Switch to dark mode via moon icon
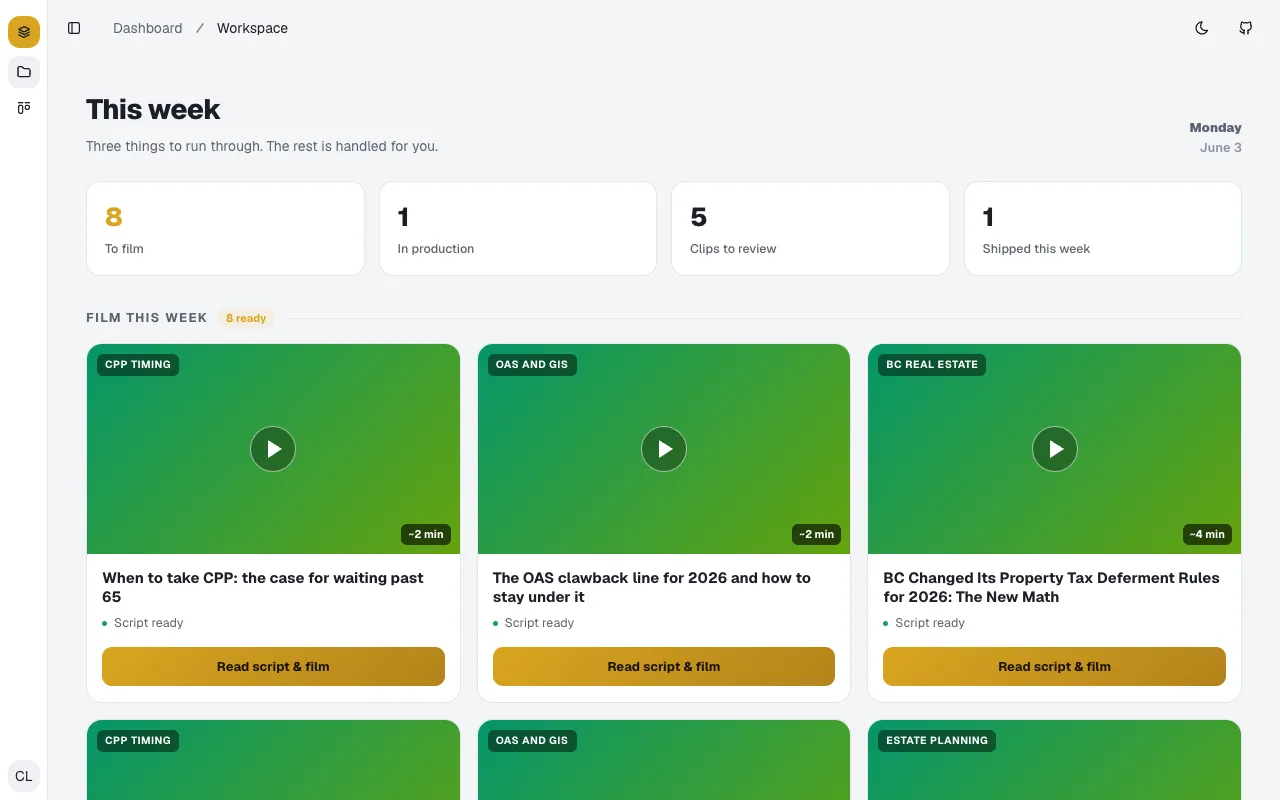Image resolution: width=1280 pixels, height=800 pixels. (1202, 28)
